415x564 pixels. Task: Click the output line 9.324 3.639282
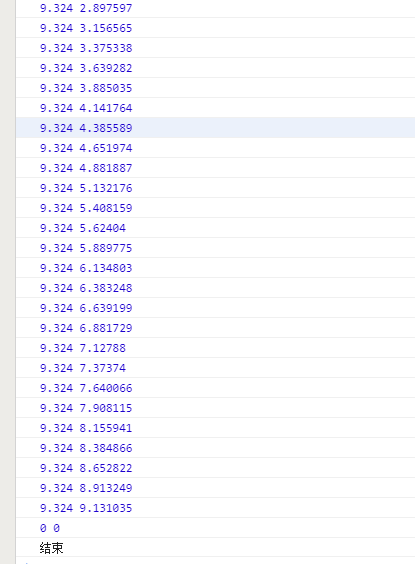(x=215, y=68)
